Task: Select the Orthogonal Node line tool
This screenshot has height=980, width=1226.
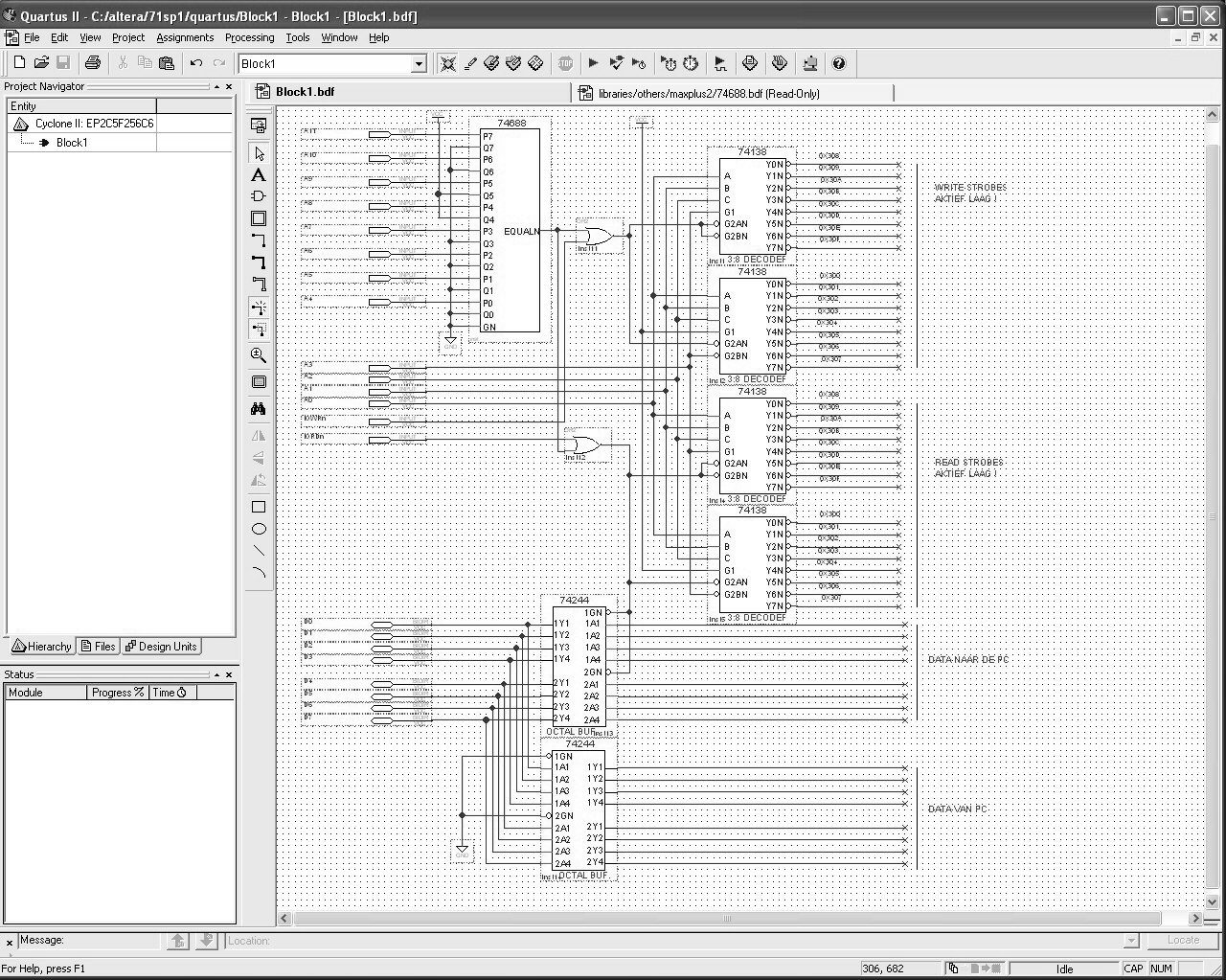Action: (259, 239)
